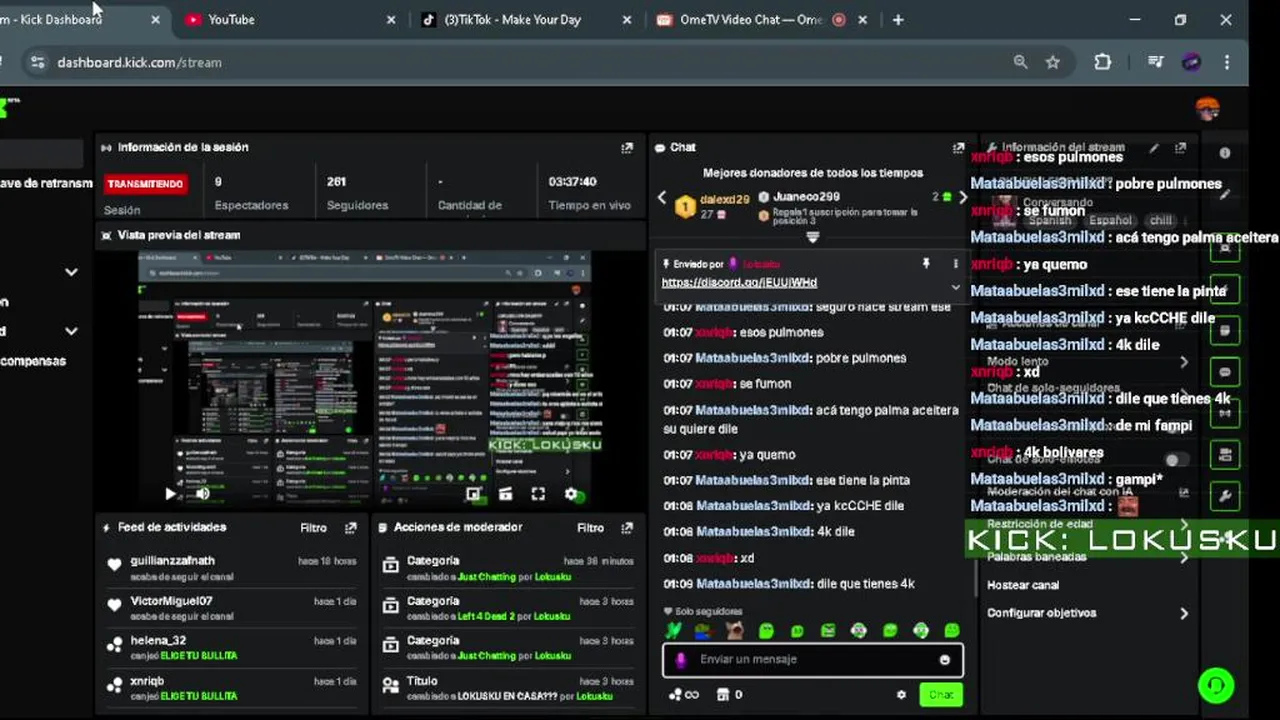1280x720 pixels.
Task: Close the TikTok tab
Action: tap(627, 20)
